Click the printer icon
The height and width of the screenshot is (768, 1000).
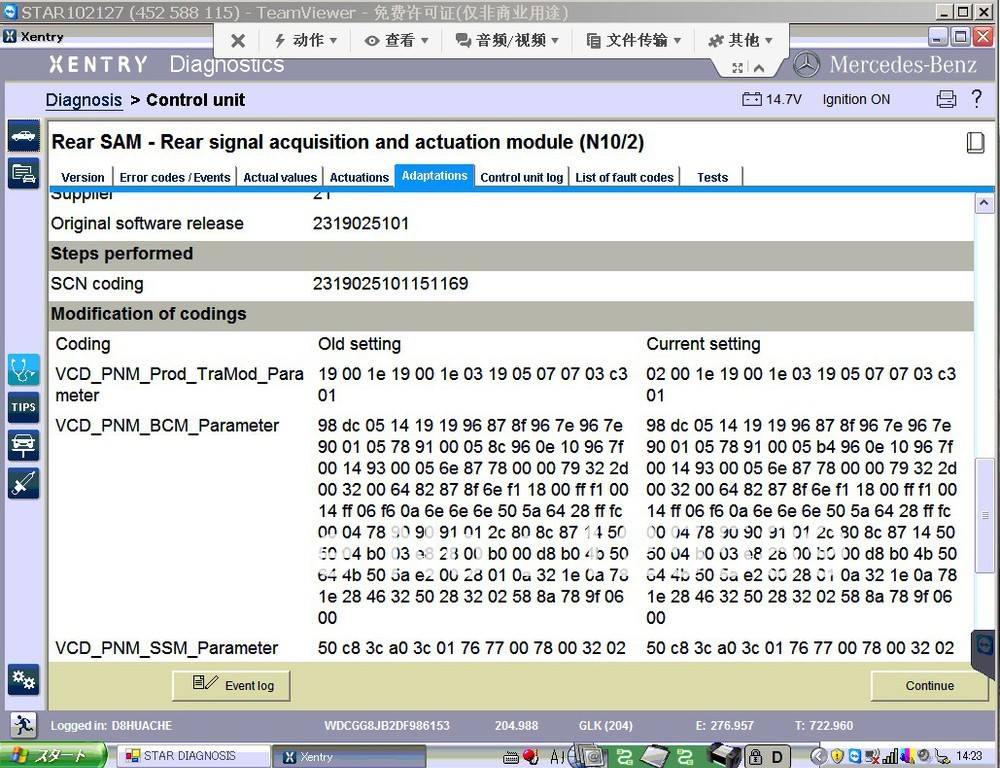pos(946,99)
